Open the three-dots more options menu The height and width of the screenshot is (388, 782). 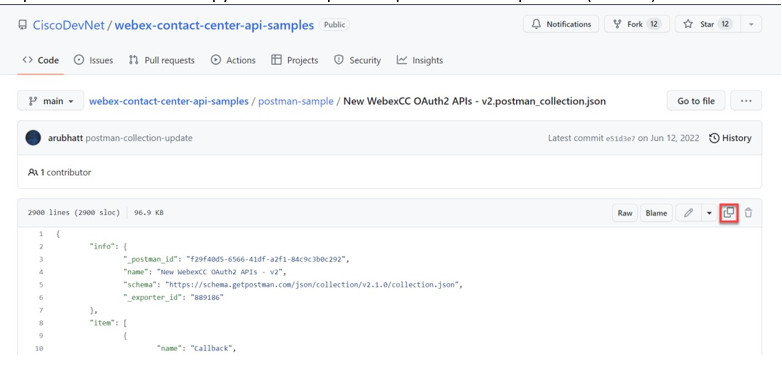(746, 101)
